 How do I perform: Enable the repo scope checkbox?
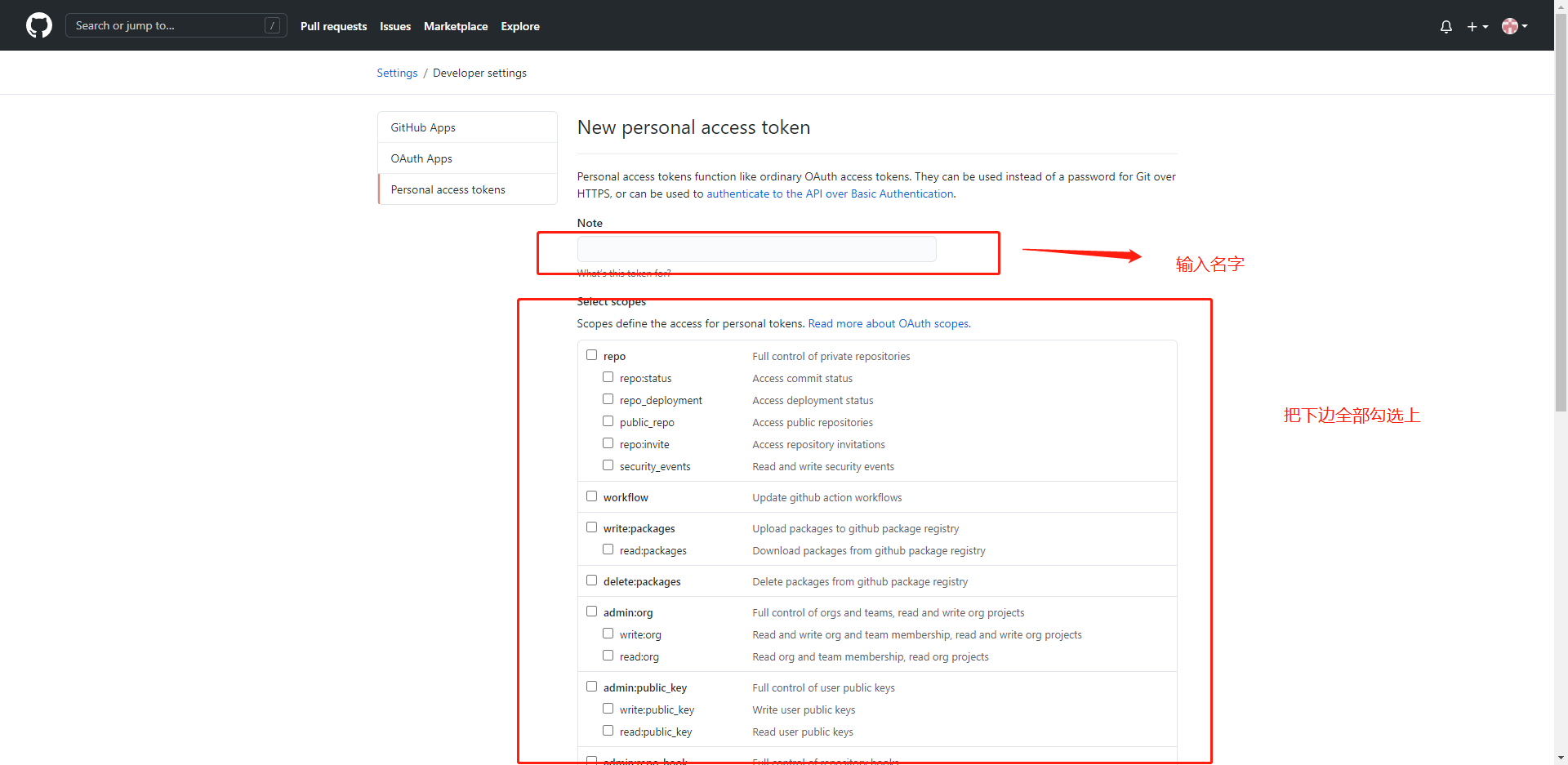(x=591, y=355)
